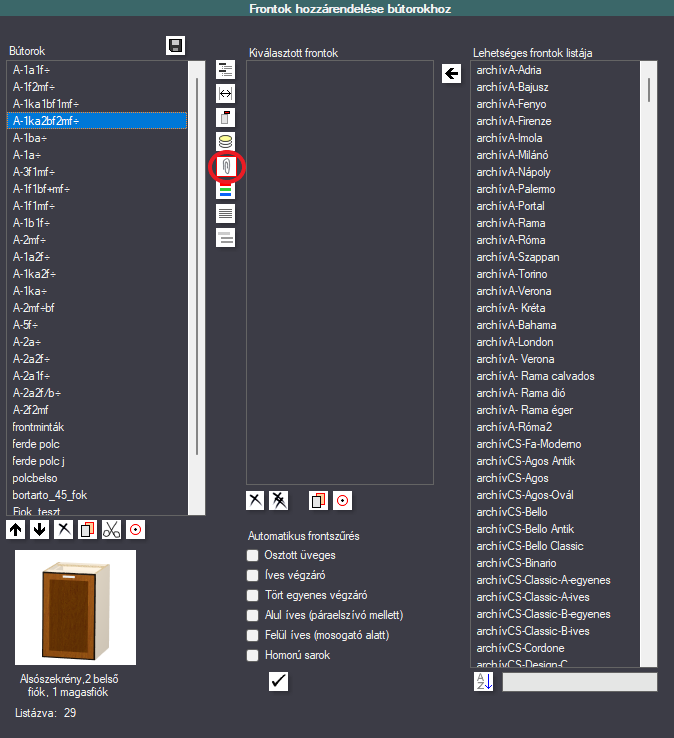Click the save floppy disk icon above Bútorok
The height and width of the screenshot is (738, 674).
[x=176, y=46]
